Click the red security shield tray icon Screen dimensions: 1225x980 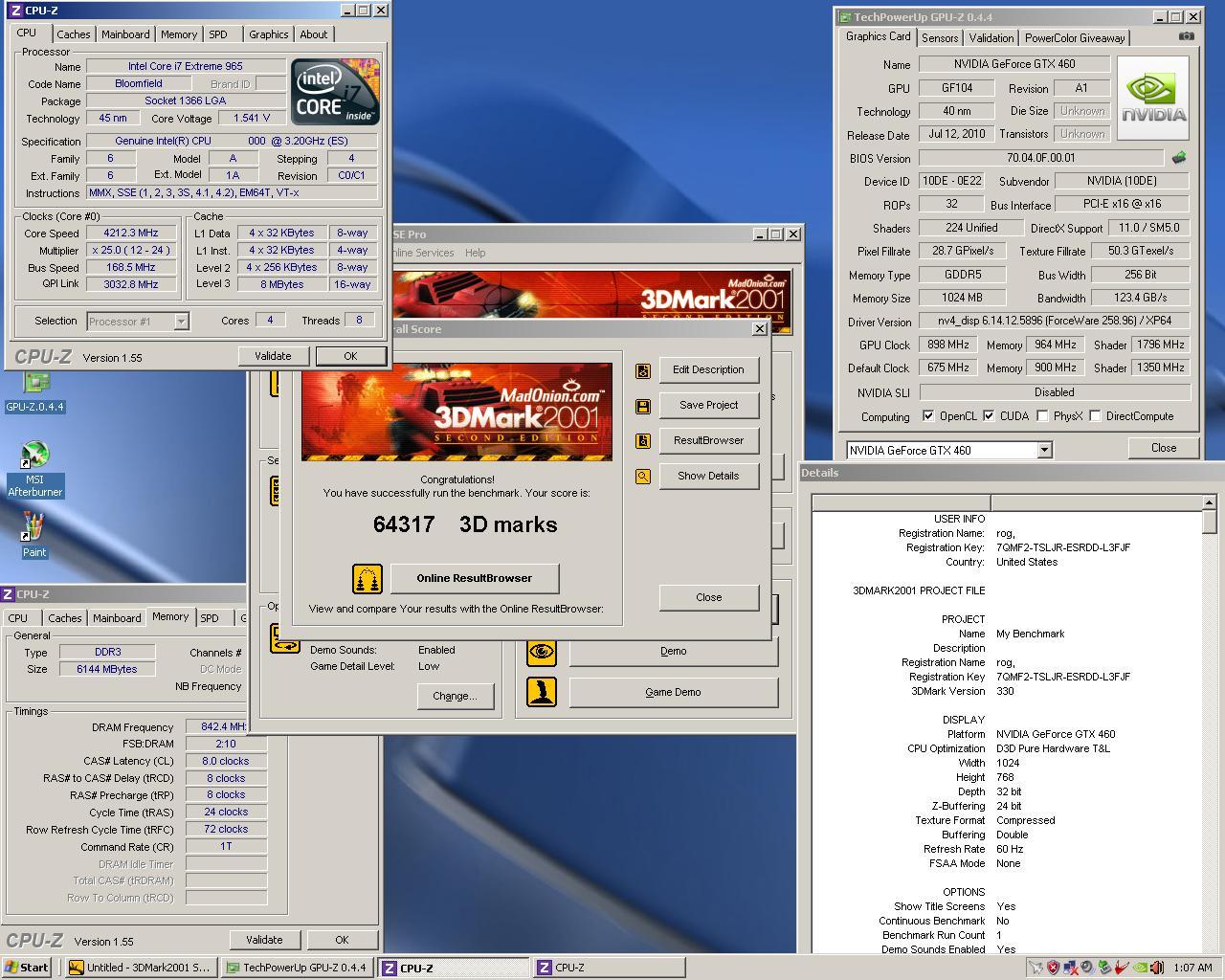(x=1053, y=968)
